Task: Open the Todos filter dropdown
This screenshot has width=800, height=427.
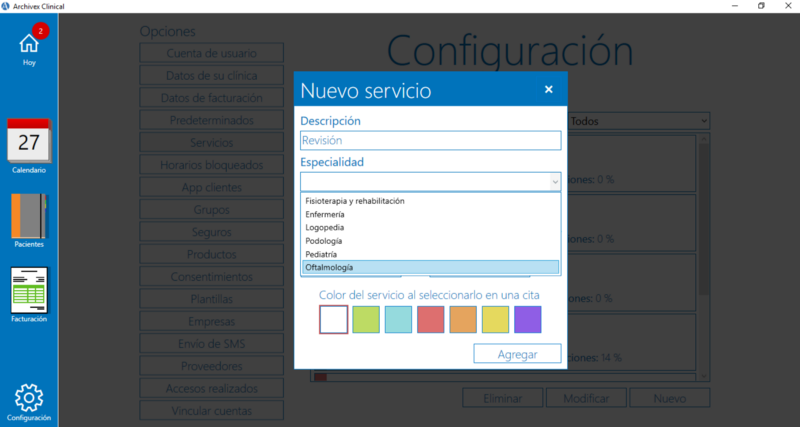Action: 638,121
